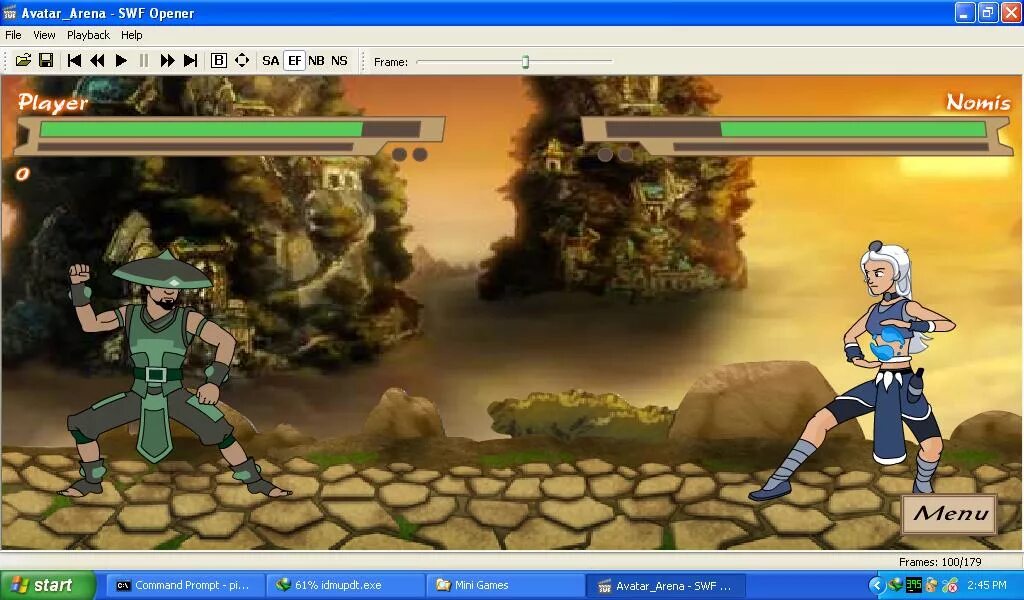Click the four-arrow fullscreen icon
Viewport: 1024px width, 600px height.
point(242,61)
